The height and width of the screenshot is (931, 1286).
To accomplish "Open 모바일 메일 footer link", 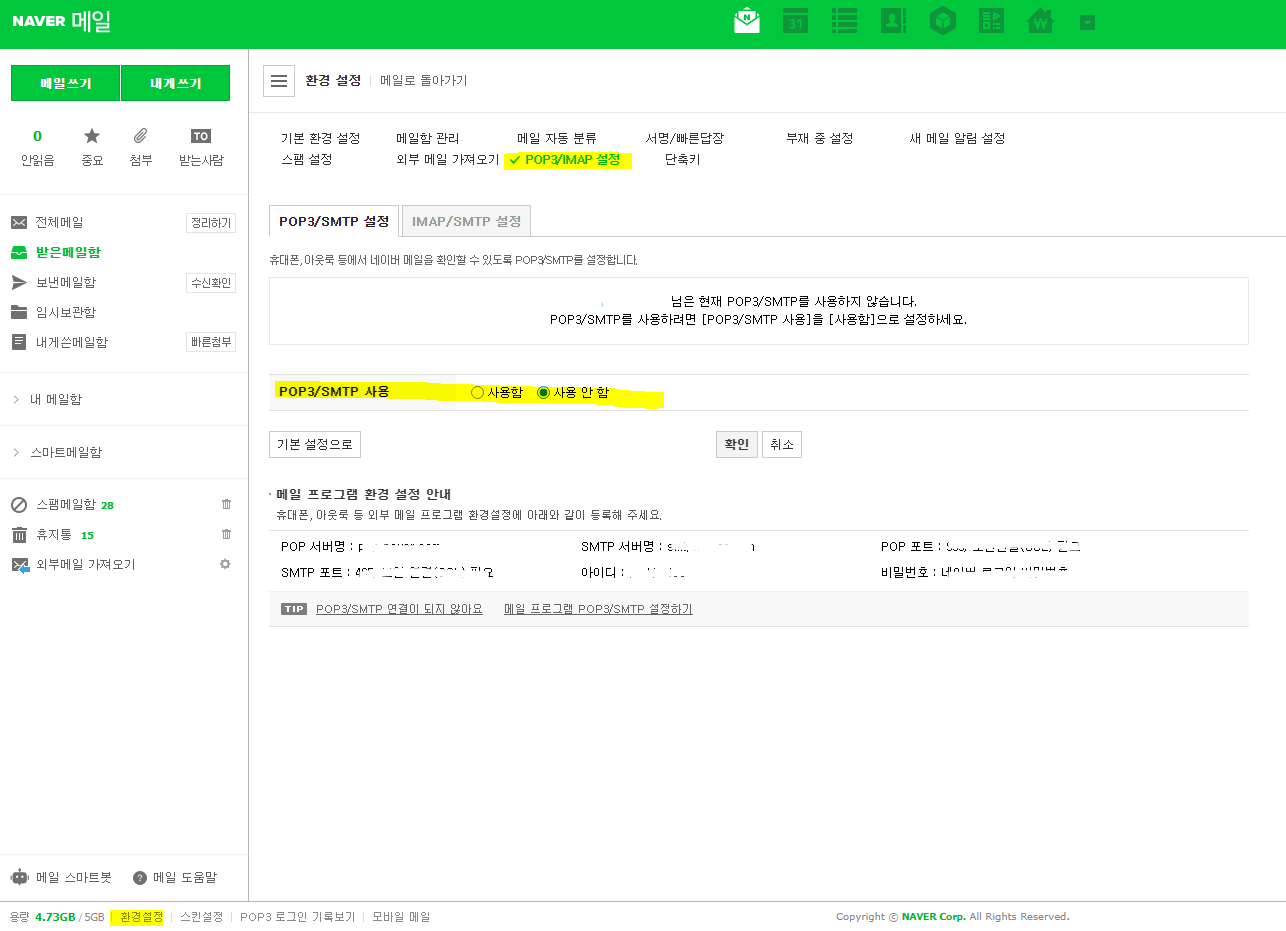I will pyautogui.click(x=401, y=916).
